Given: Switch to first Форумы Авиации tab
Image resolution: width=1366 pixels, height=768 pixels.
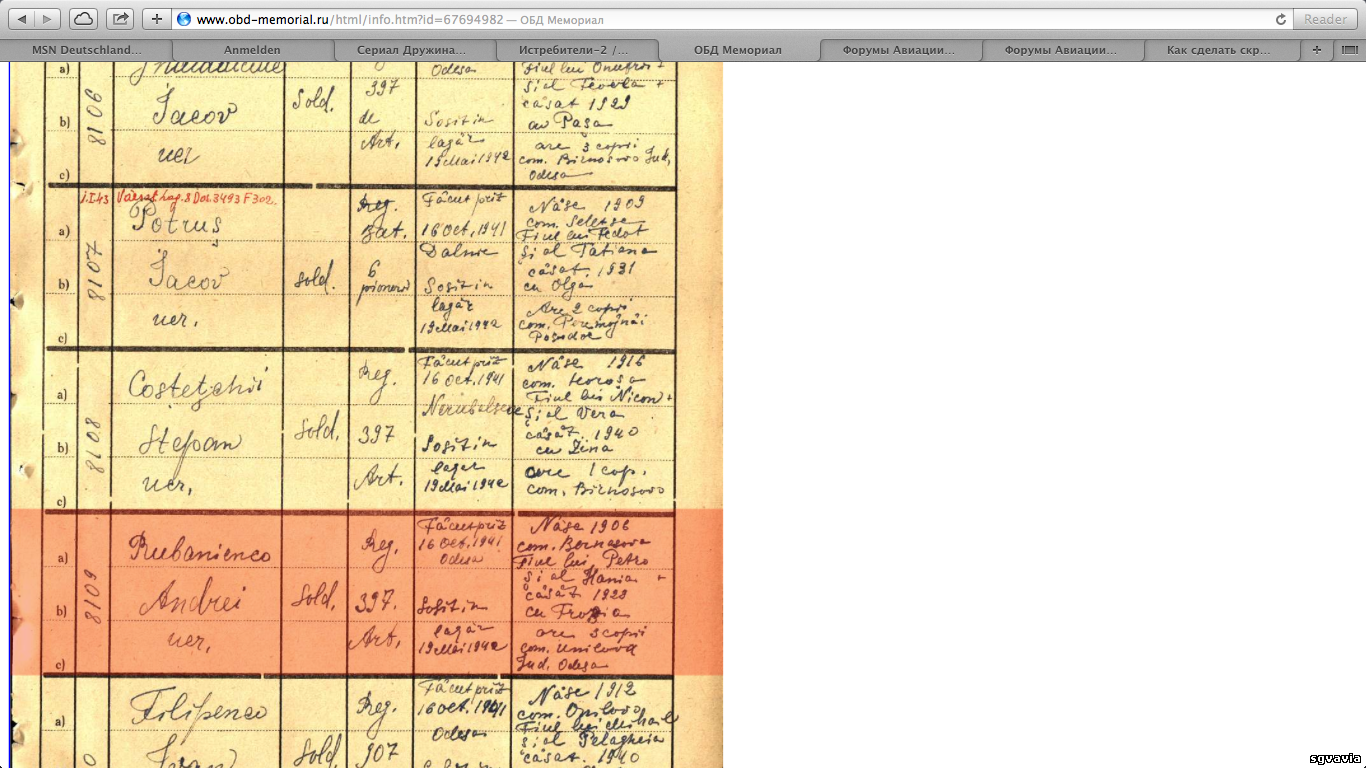Looking at the screenshot, I should [900, 50].
